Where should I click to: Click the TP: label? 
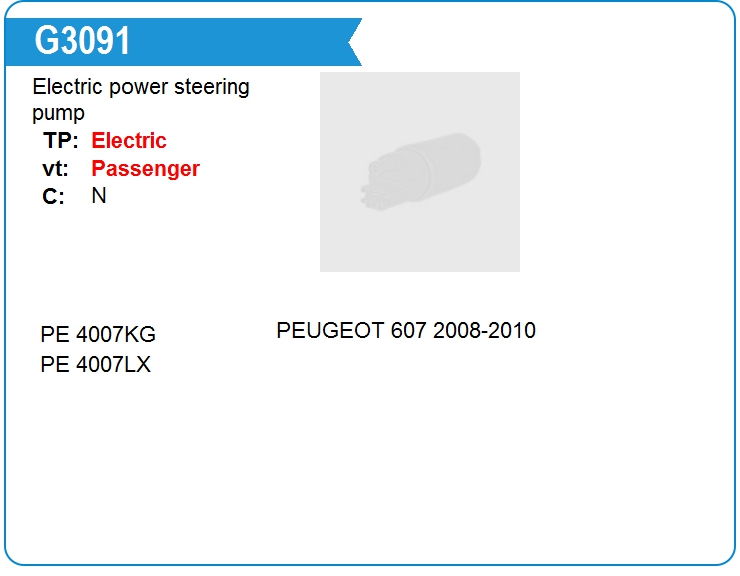(x=60, y=141)
